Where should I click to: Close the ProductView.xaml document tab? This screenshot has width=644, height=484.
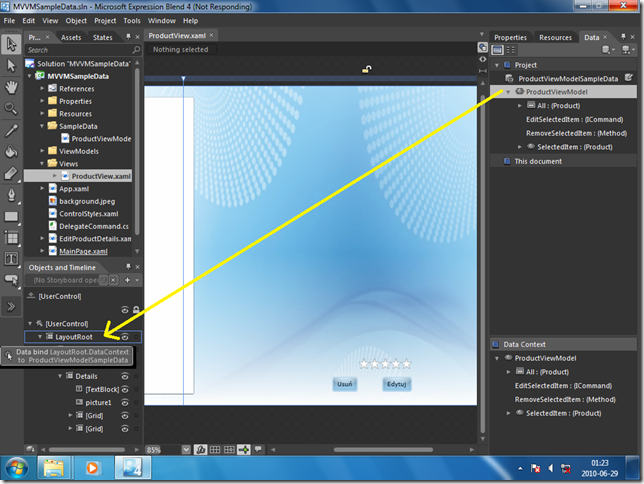(211, 35)
